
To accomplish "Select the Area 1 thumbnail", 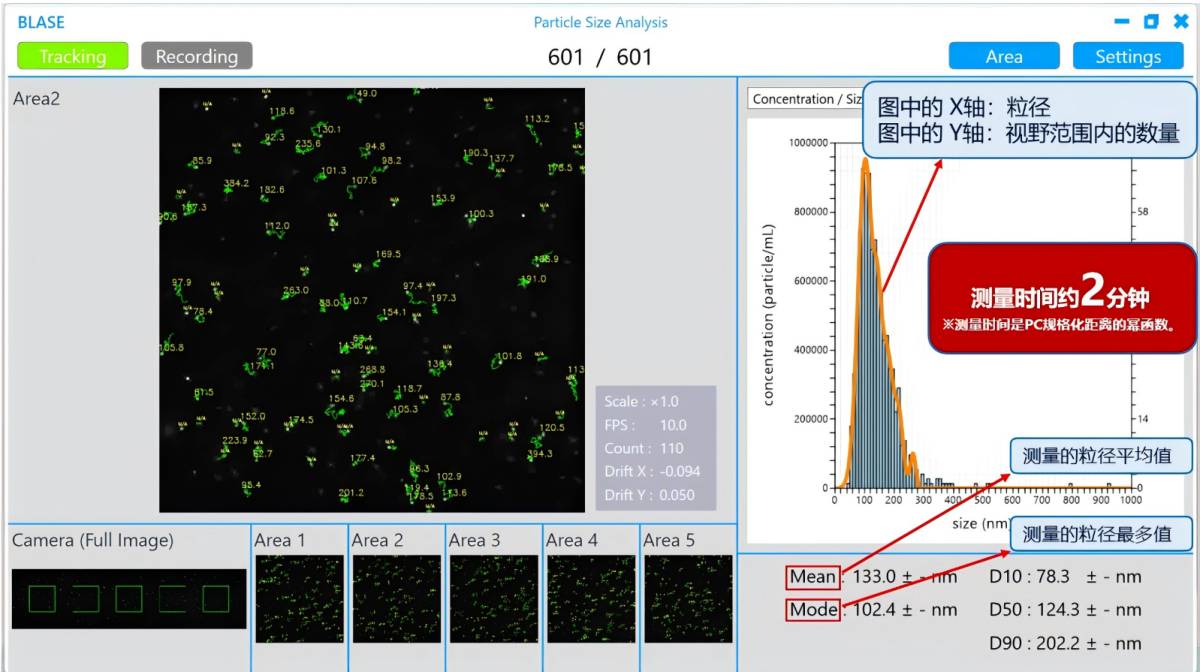I will pos(300,598).
